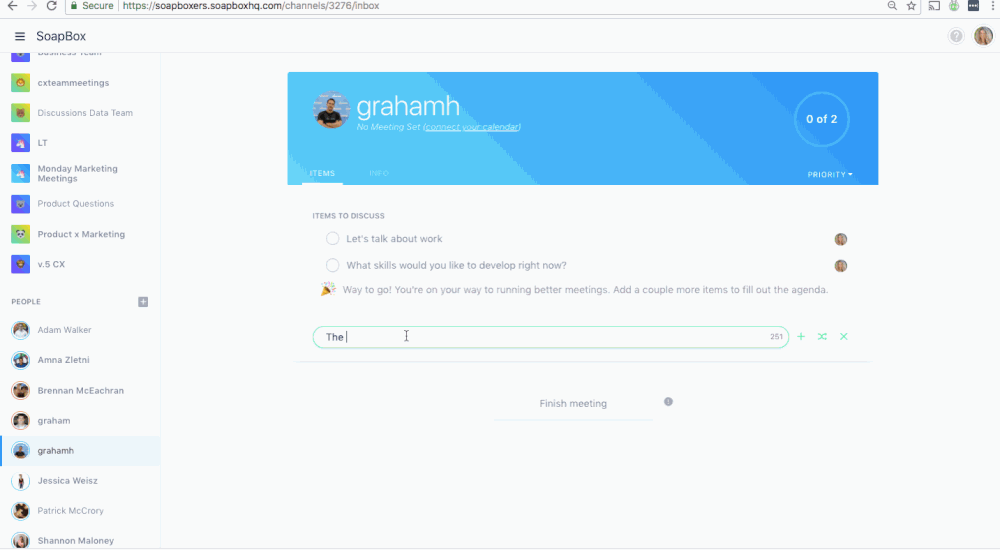The width and height of the screenshot is (1000, 550).
Task: Cancel the new item with the X icon
Action: coord(843,336)
